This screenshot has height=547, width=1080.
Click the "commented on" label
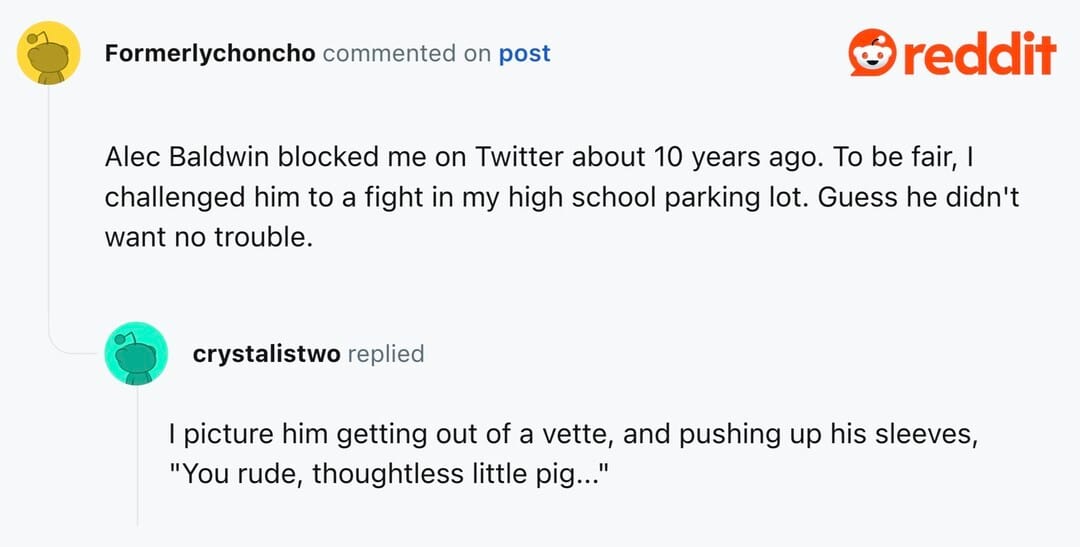(406, 53)
